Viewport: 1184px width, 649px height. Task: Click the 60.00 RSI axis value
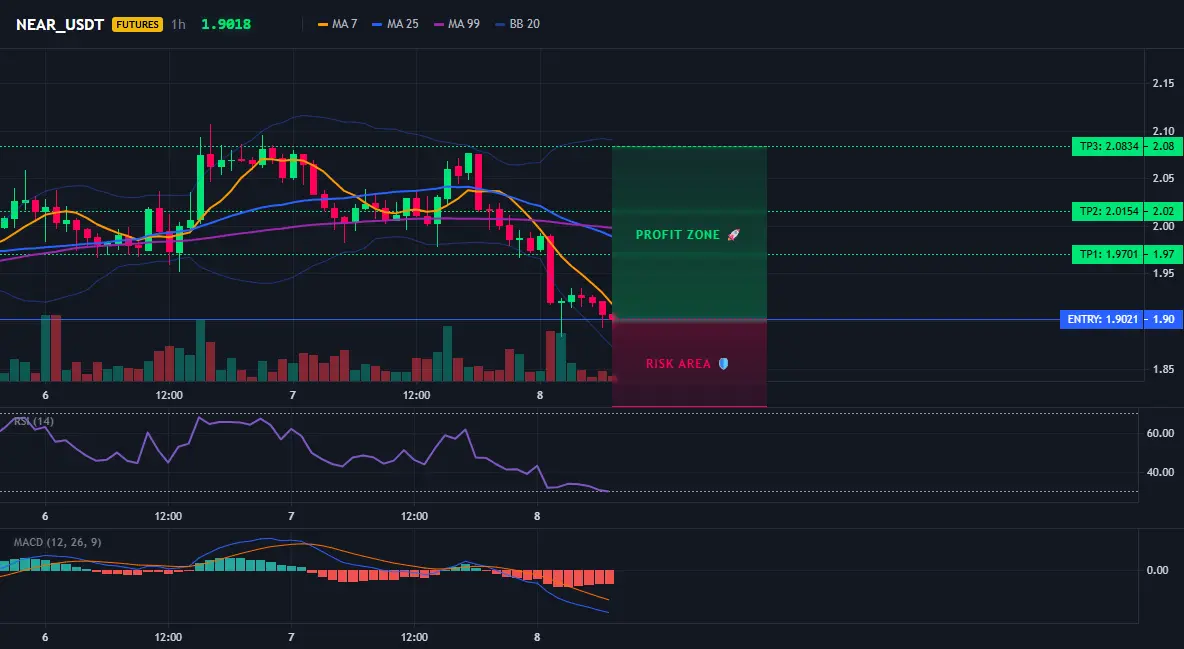(1161, 434)
